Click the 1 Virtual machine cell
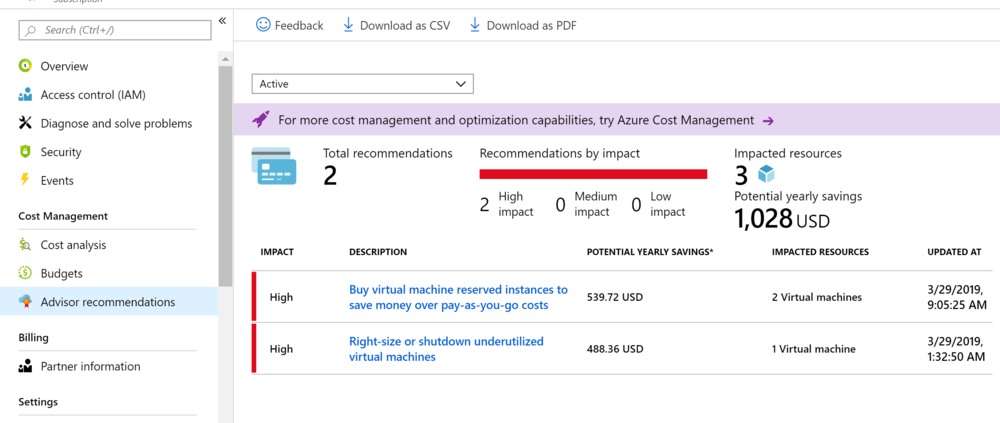 tap(814, 349)
